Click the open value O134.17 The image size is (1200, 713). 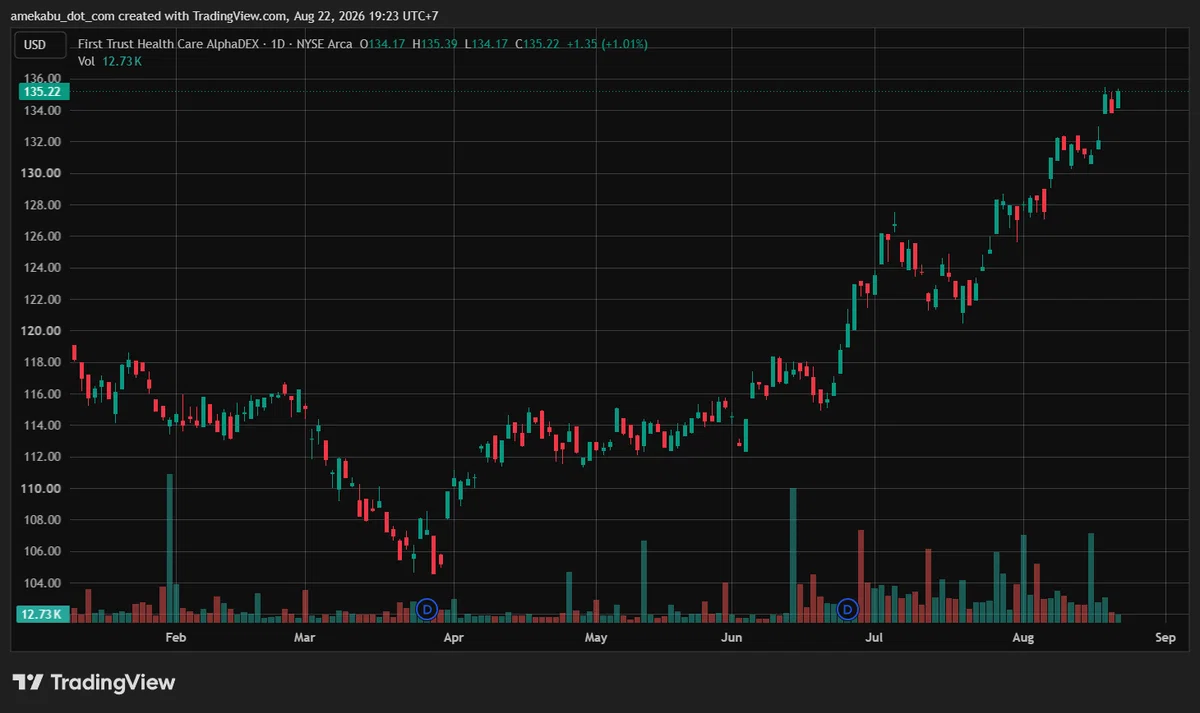(383, 44)
